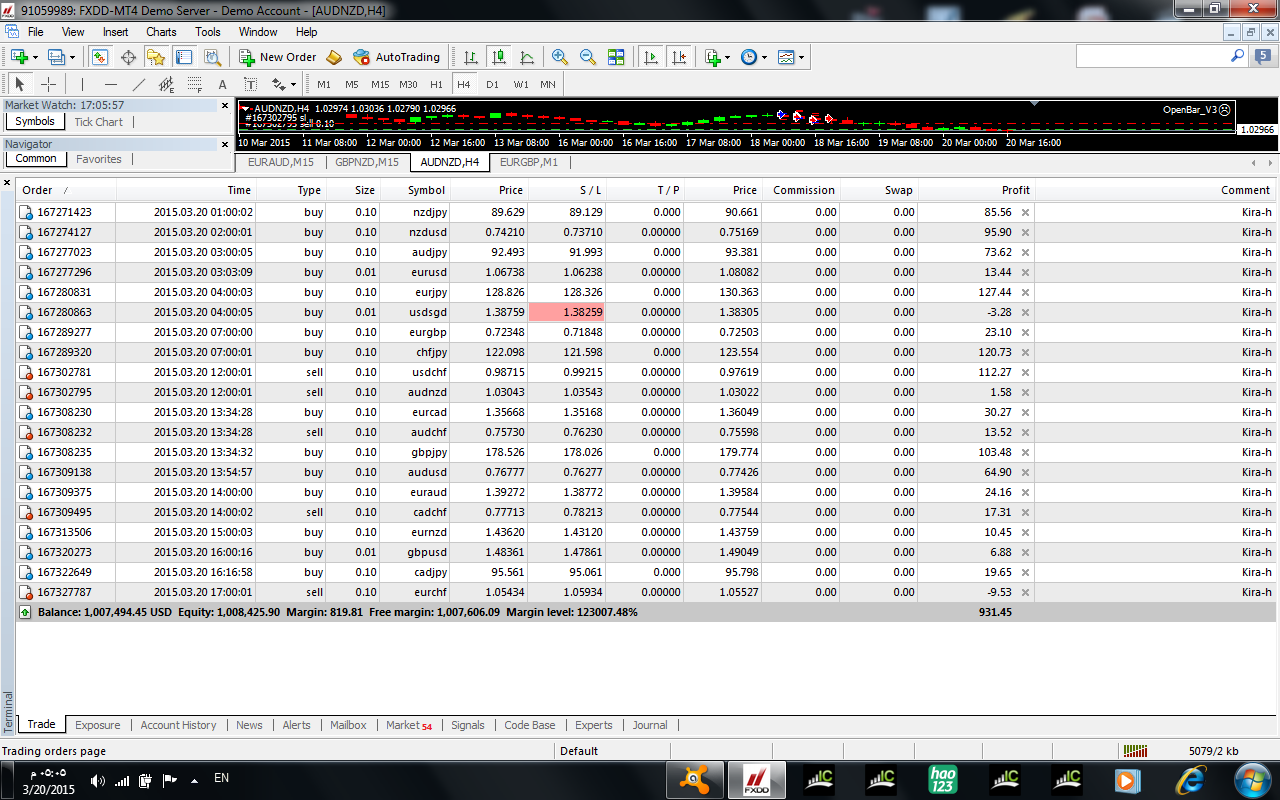Set timeframe to D1
This screenshot has width=1280, height=800.
click(492, 84)
